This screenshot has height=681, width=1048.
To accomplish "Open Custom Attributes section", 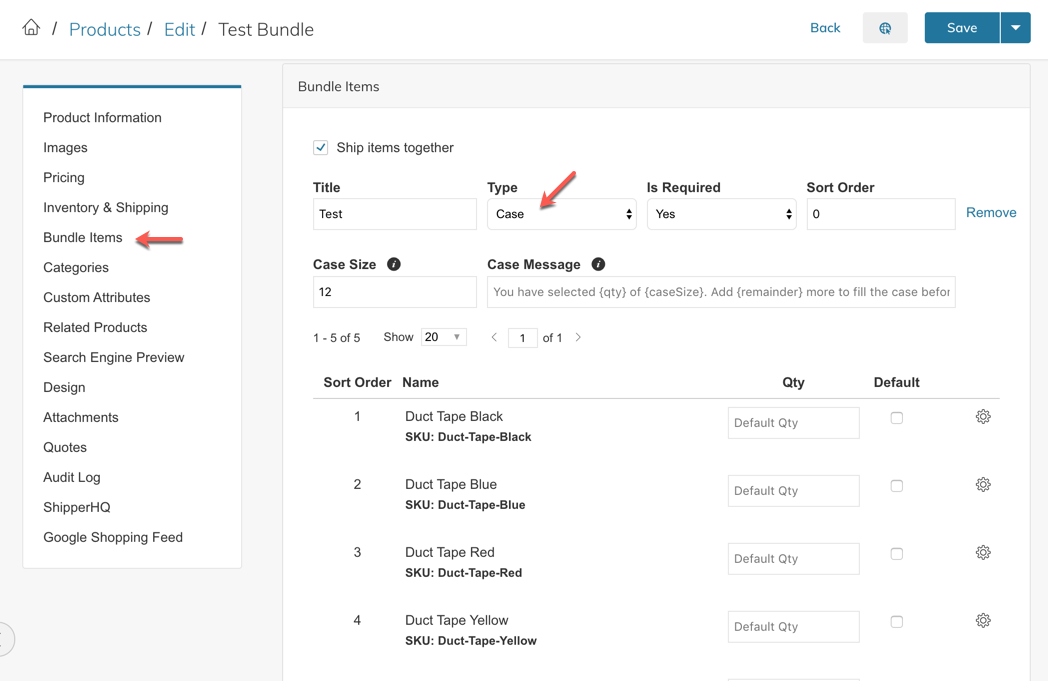I will coord(97,297).
